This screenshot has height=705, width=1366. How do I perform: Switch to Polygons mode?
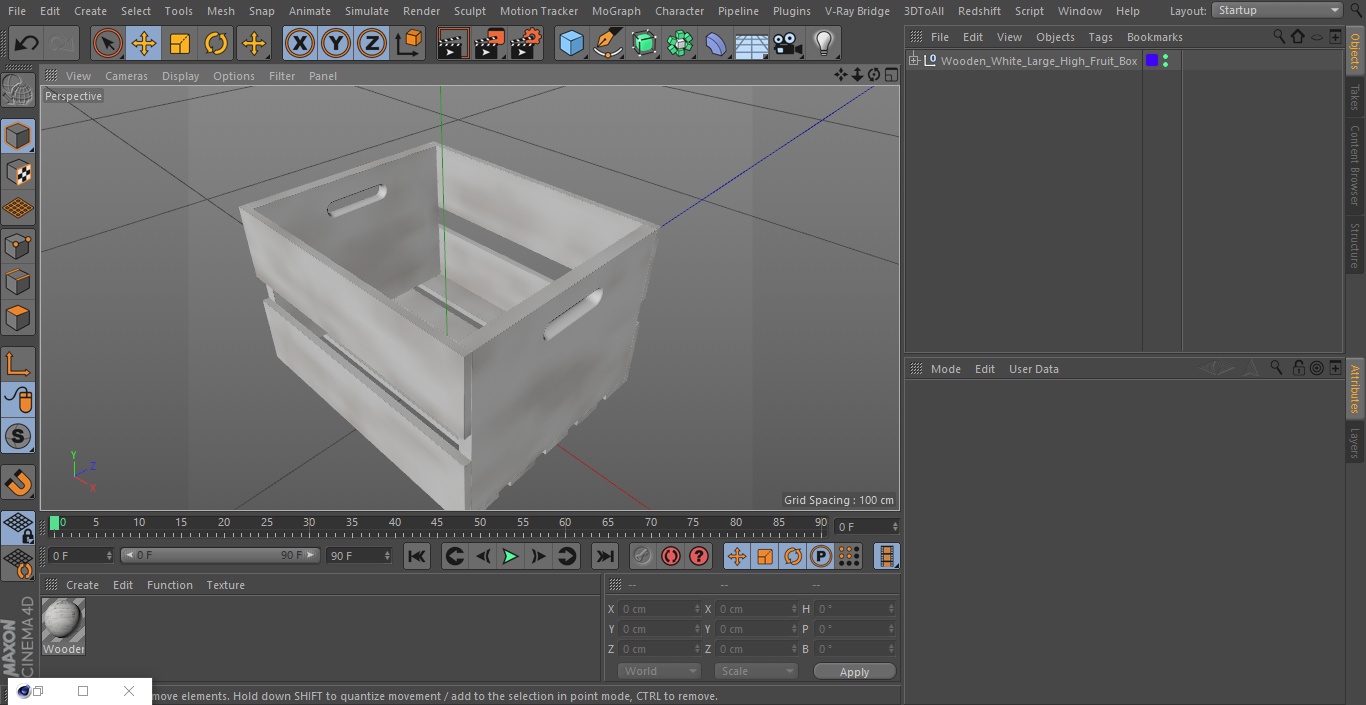(18, 319)
